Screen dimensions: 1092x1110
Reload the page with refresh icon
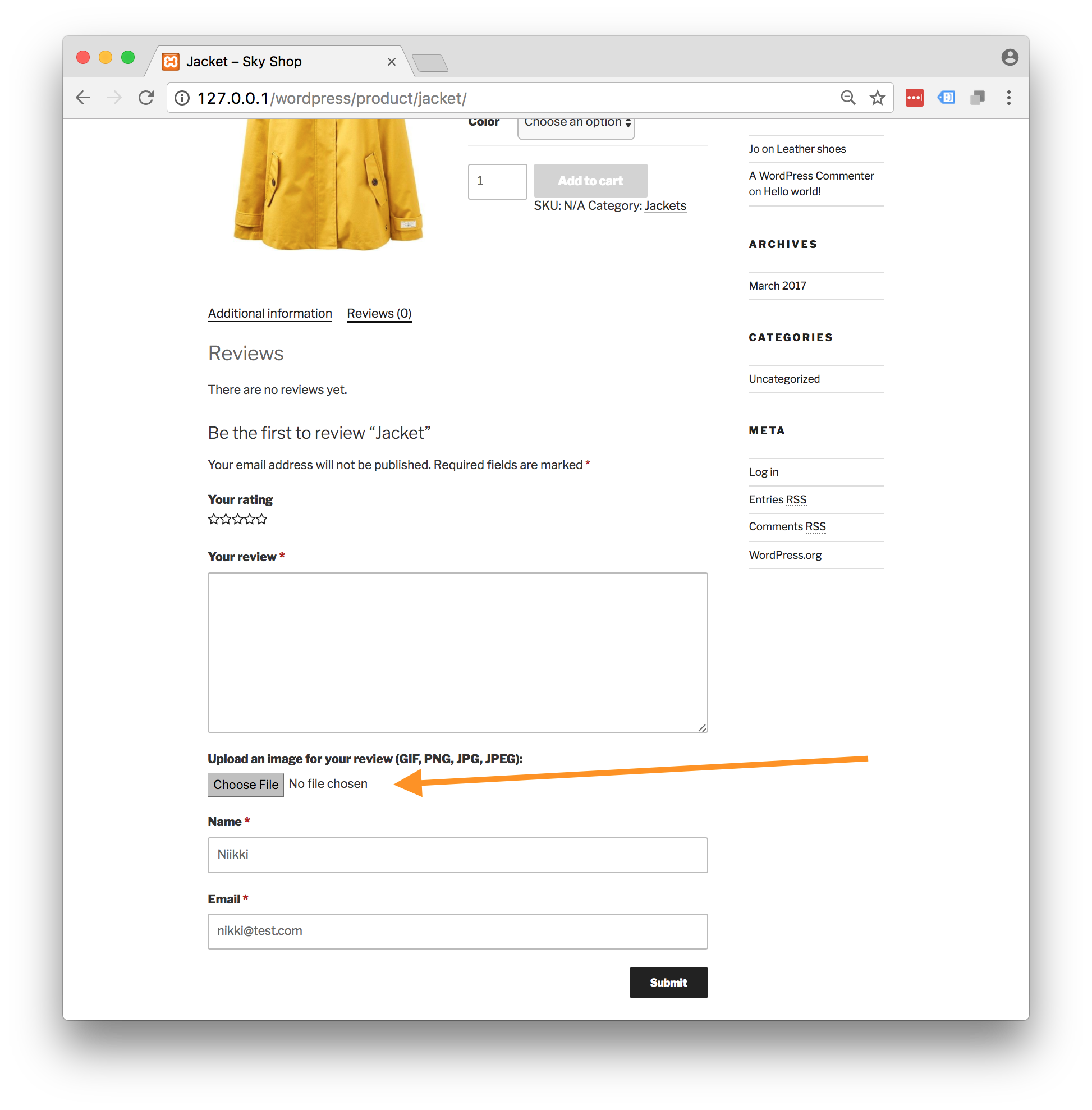(146, 98)
